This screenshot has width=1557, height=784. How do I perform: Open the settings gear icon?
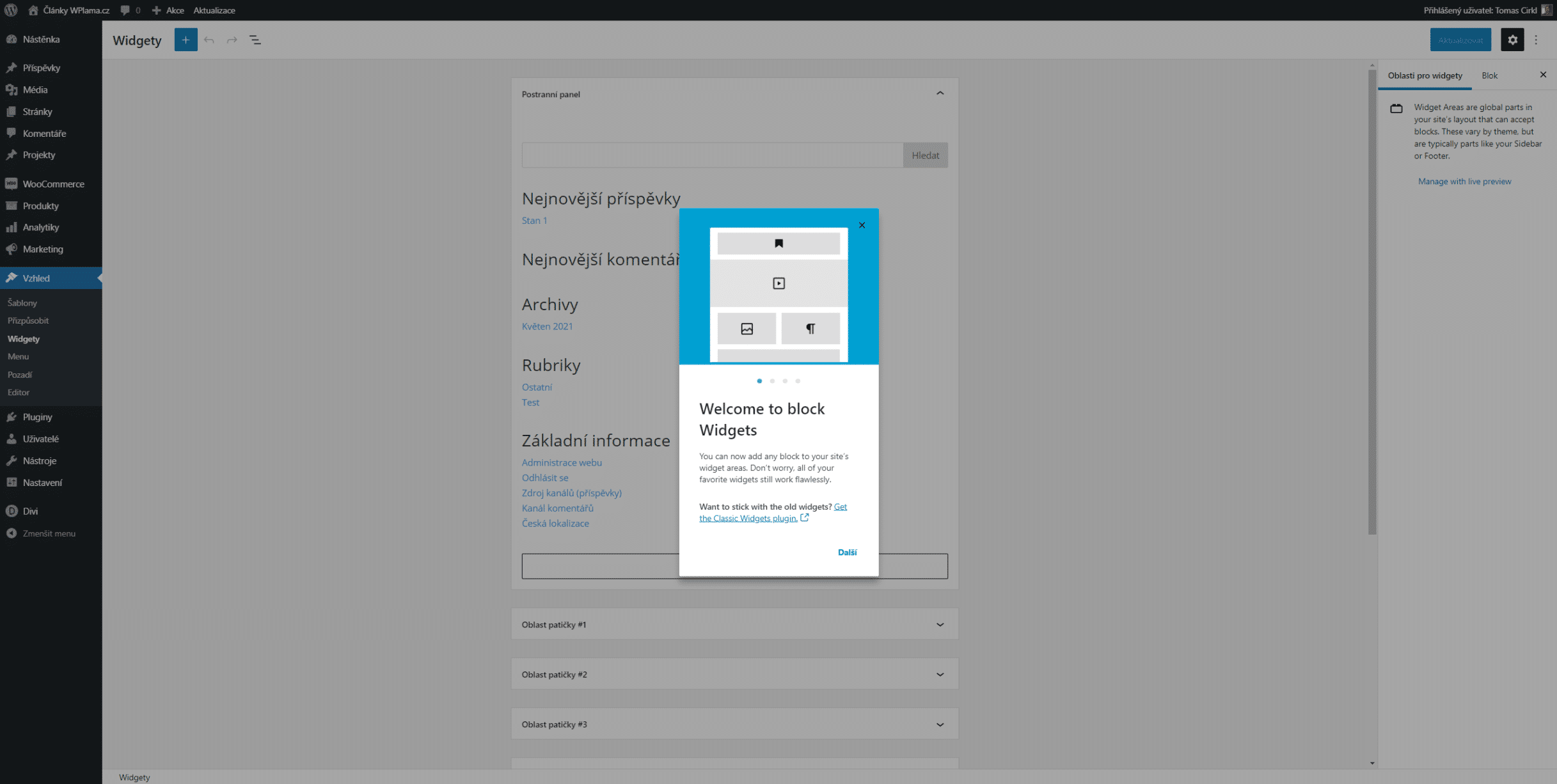pyautogui.click(x=1512, y=39)
